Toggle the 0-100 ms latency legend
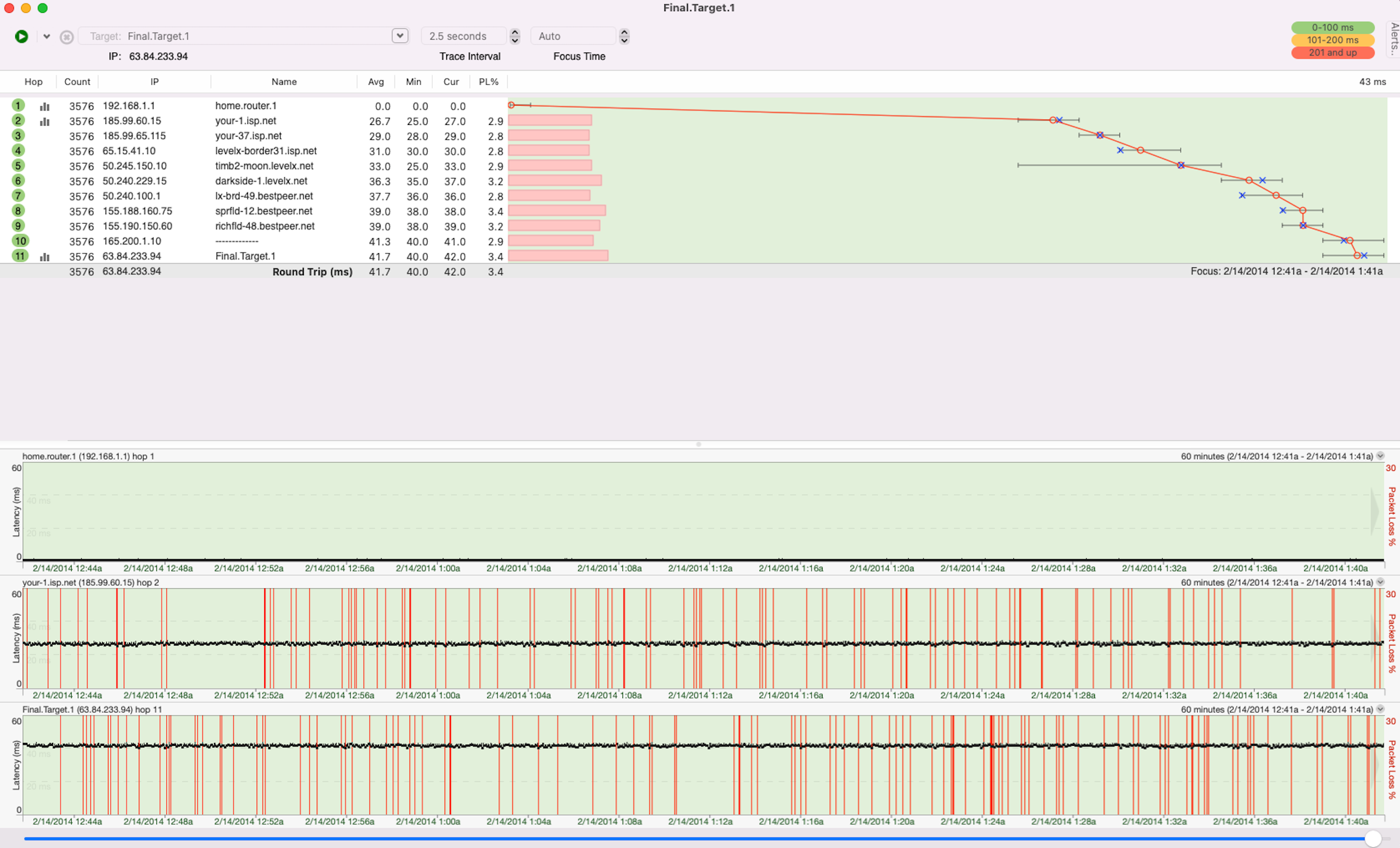 click(1333, 27)
